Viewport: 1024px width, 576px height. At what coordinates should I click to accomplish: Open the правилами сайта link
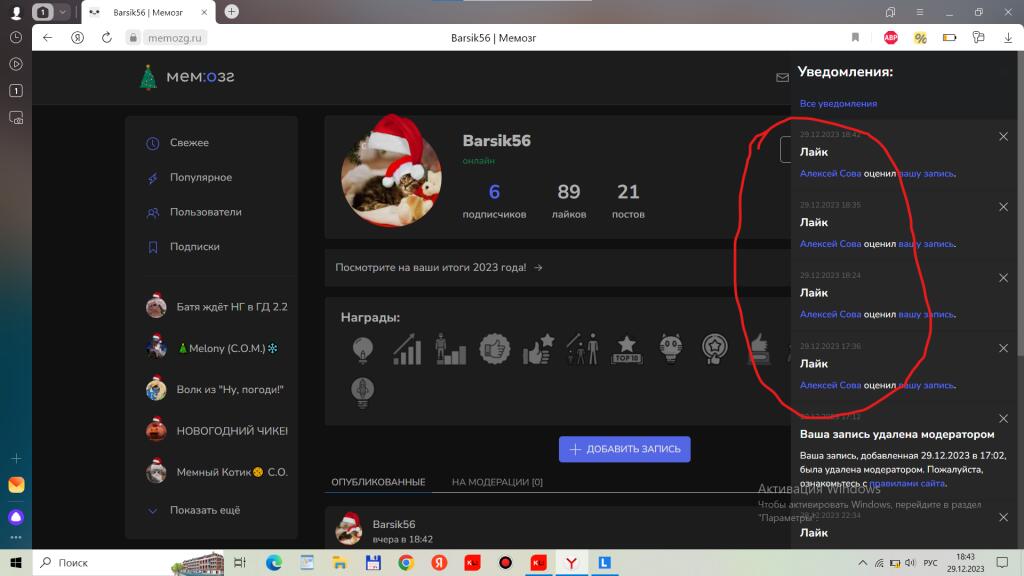[x=907, y=484]
